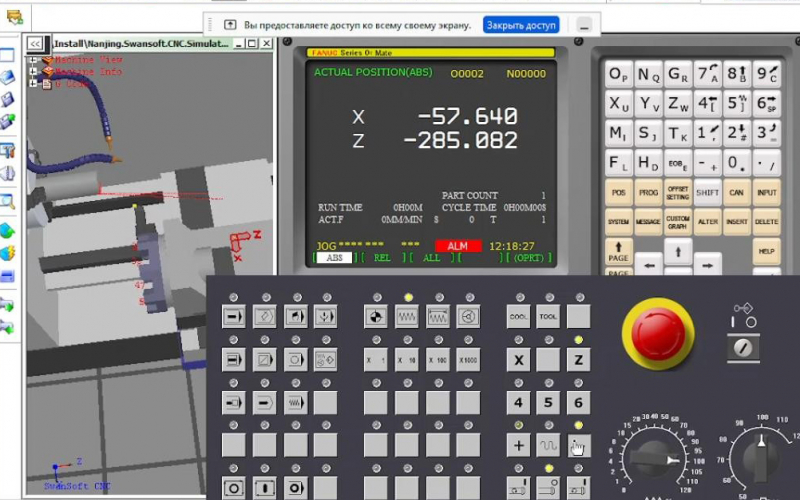Toggle the COOL coolant key
Viewport: 800px width, 500px height.
coord(518,316)
